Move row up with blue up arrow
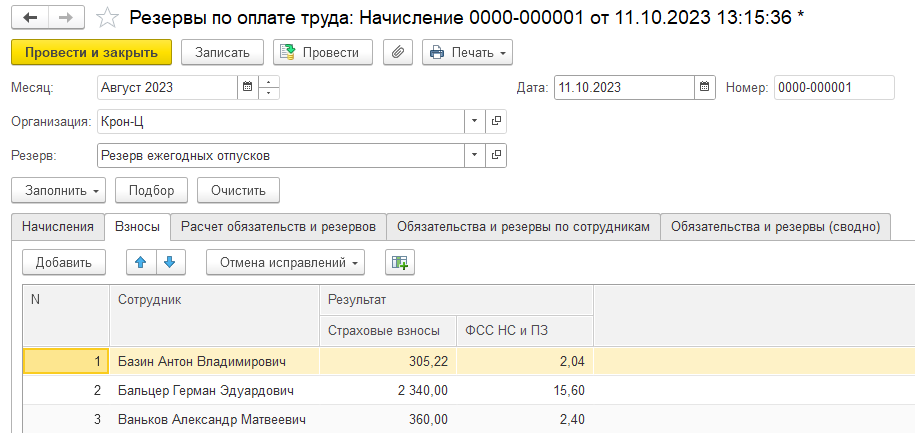The height and width of the screenshot is (433, 915). [141, 262]
